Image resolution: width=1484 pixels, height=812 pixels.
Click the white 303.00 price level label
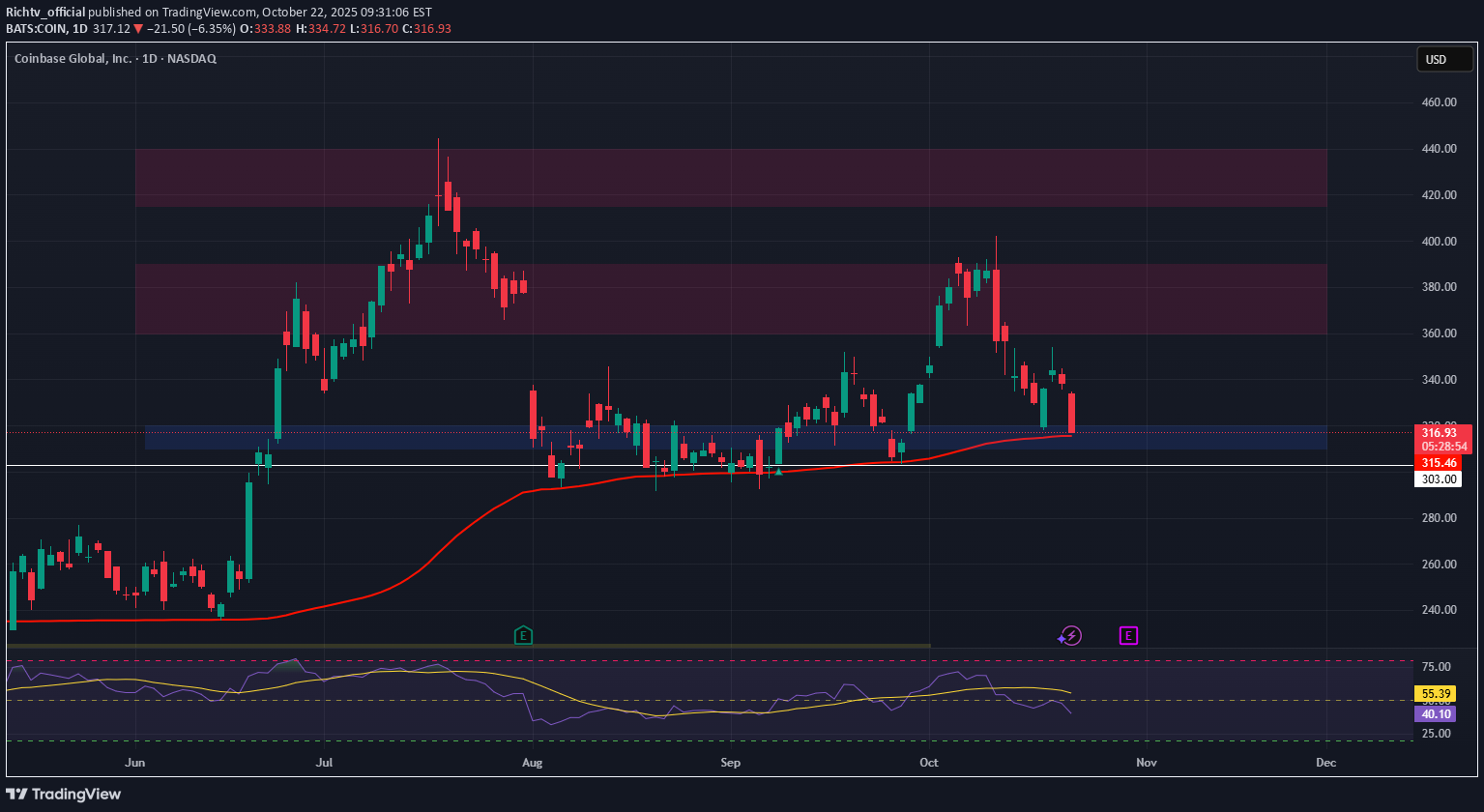(x=1436, y=478)
